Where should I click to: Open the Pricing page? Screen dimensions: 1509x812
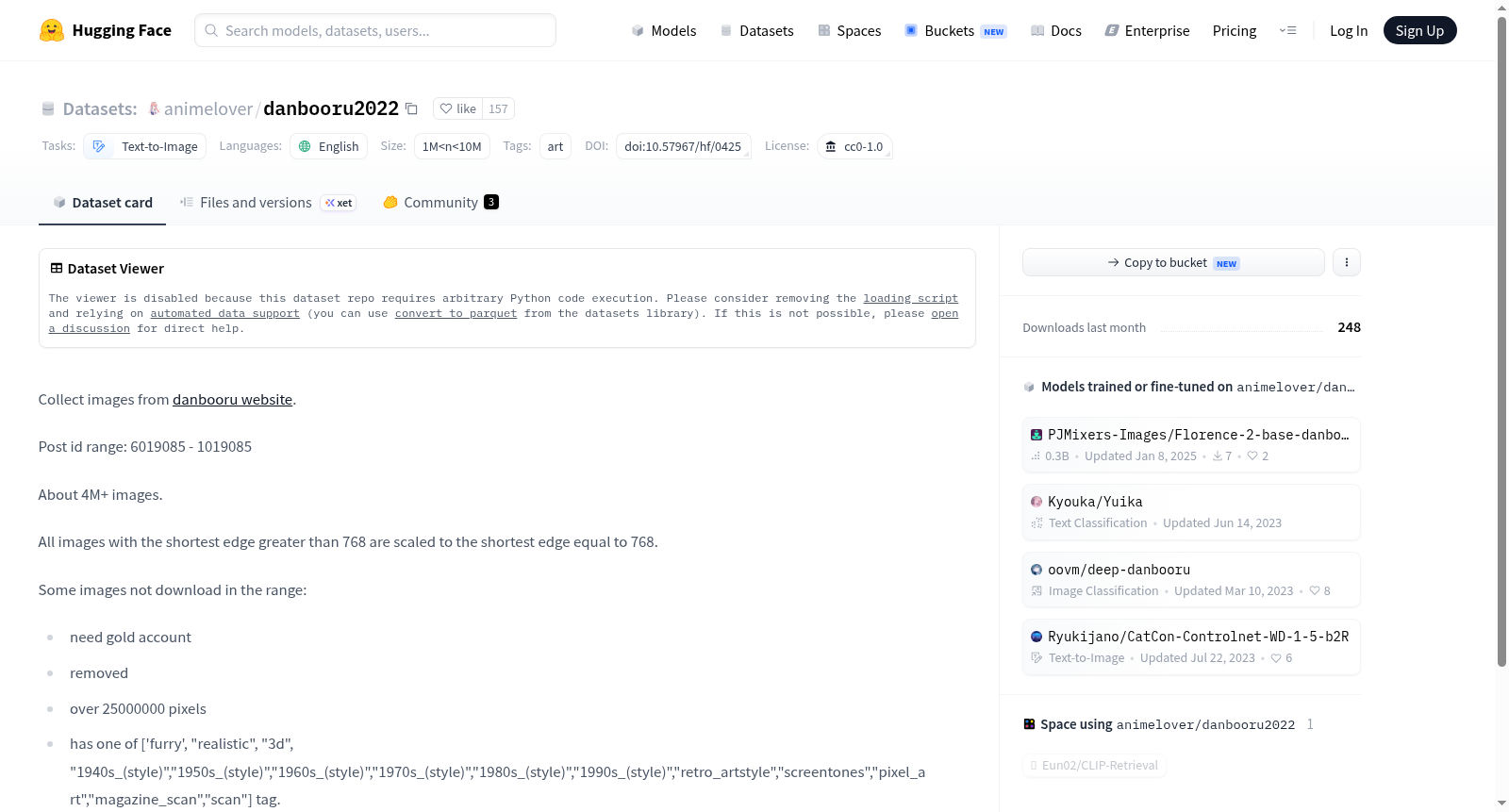pos(1235,30)
